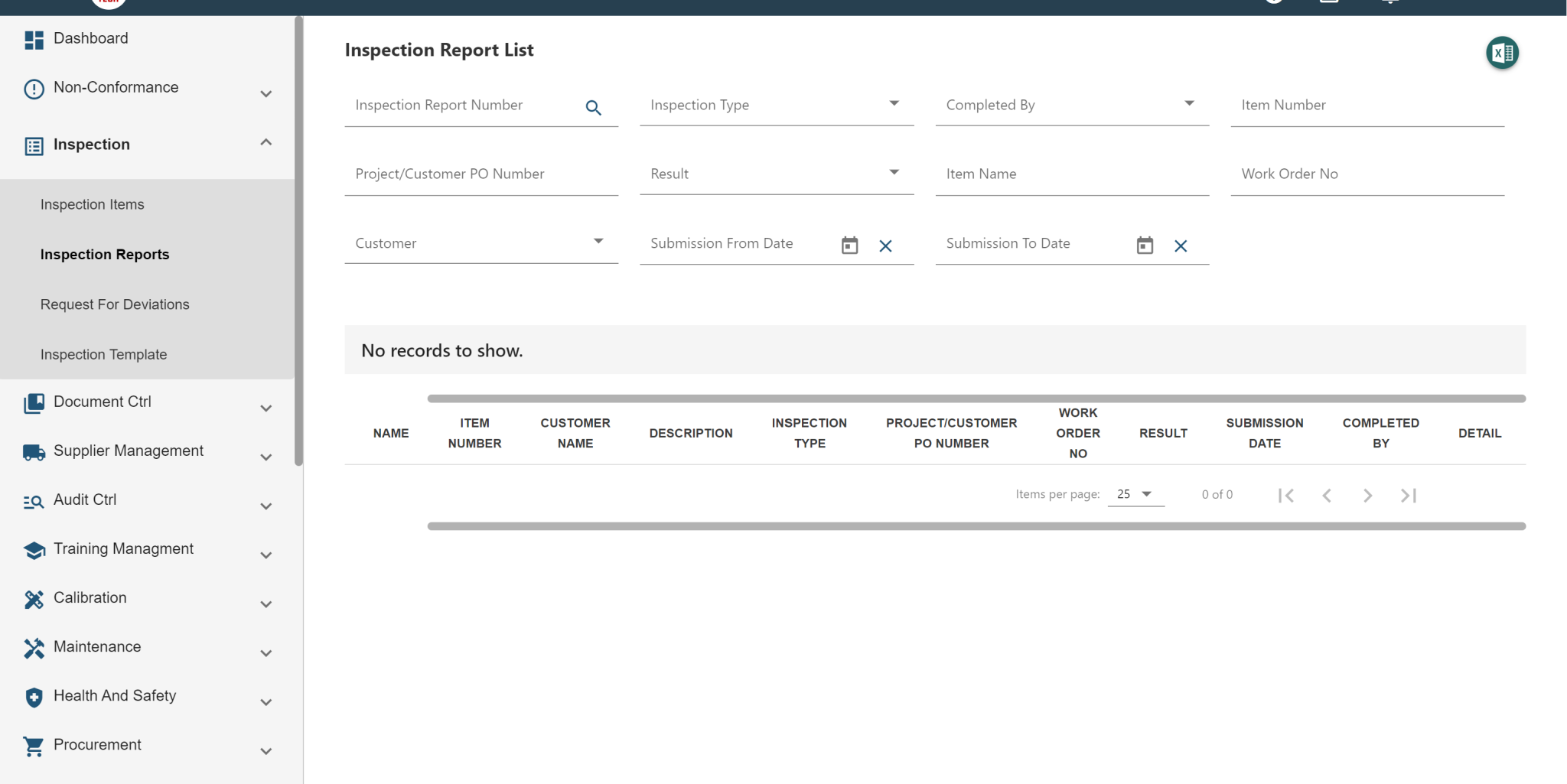Open the Supplier Management truck icon
Image resolution: width=1567 pixels, height=784 pixels.
click(x=34, y=451)
